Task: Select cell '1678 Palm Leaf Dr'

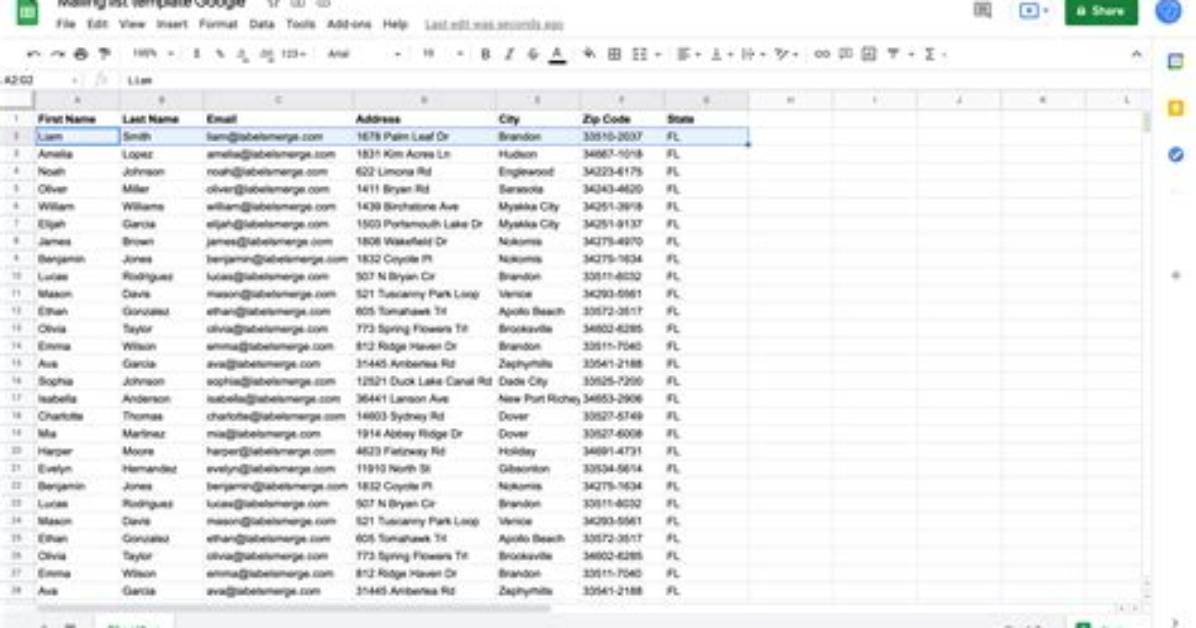Action: tap(424, 137)
